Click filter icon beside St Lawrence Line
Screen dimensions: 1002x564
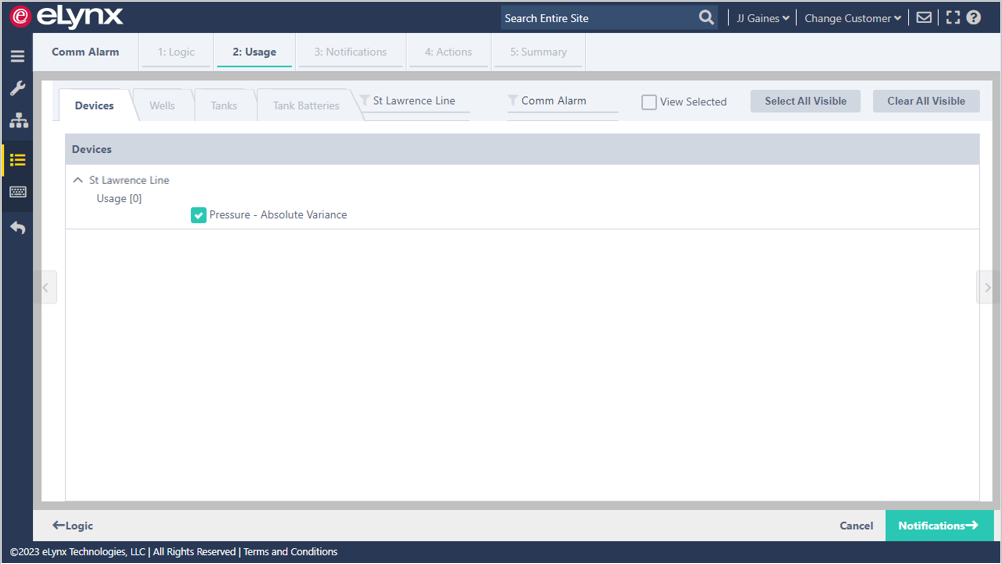coord(365,100)
